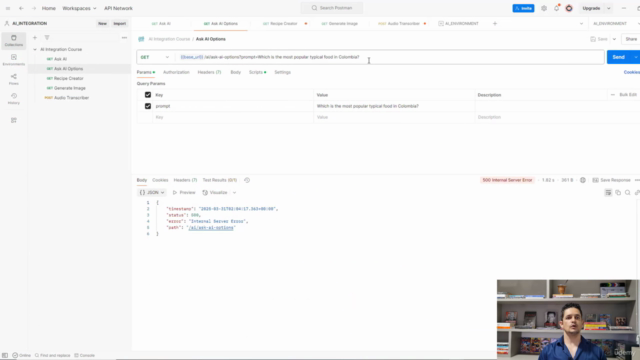The height and width of the screenshot is (360, 640).
Task: Toggle the select-all params checkbox in the header row
Action: [x=148, y=95]
